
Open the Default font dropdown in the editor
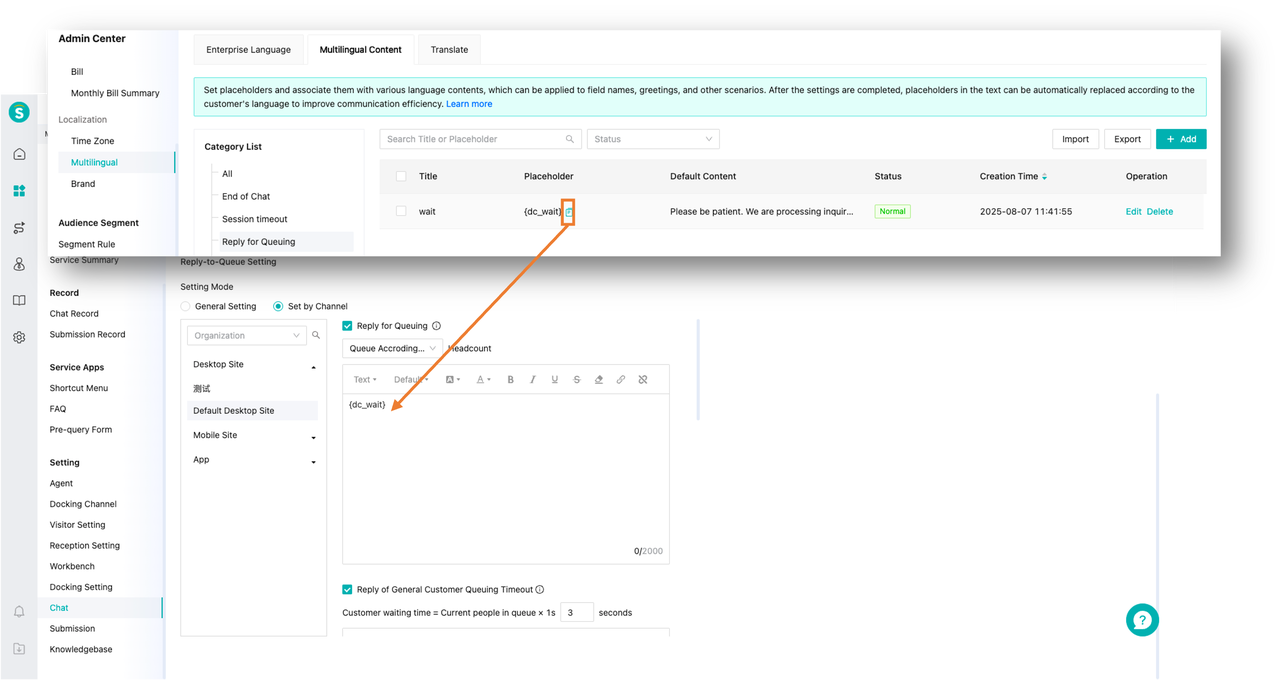[411, 380]
